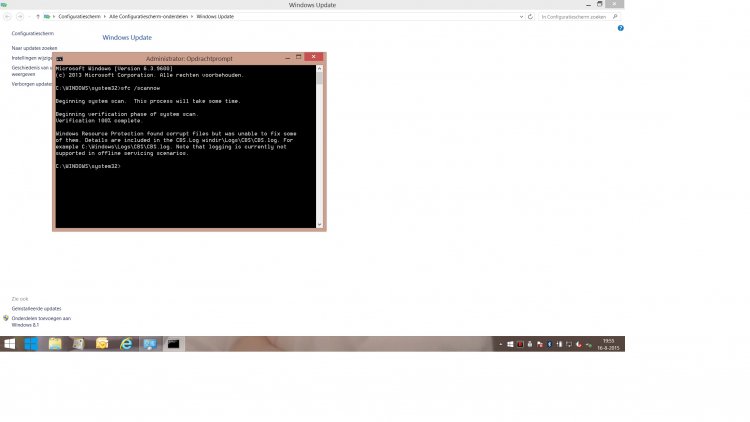The image size is (750, 422).
Task: Open recent locations dropdown next to forward arrow
Action: pos(29,17)
